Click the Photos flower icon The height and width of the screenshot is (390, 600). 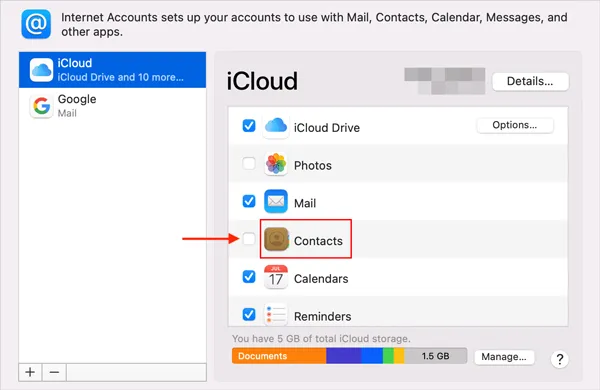click(x=276, y=164)
